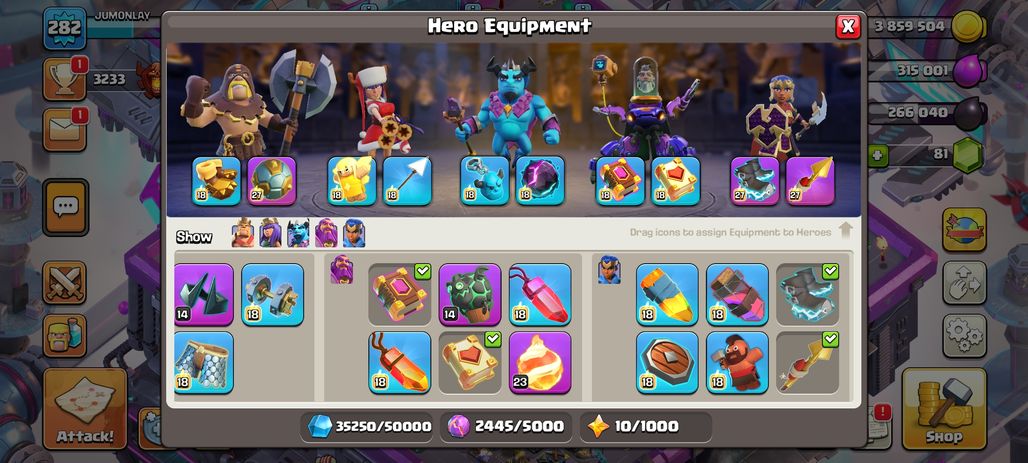1028x463 pixels.
Task: Tap the equipped Spiky Ball slot
Action: click(272, 181)
